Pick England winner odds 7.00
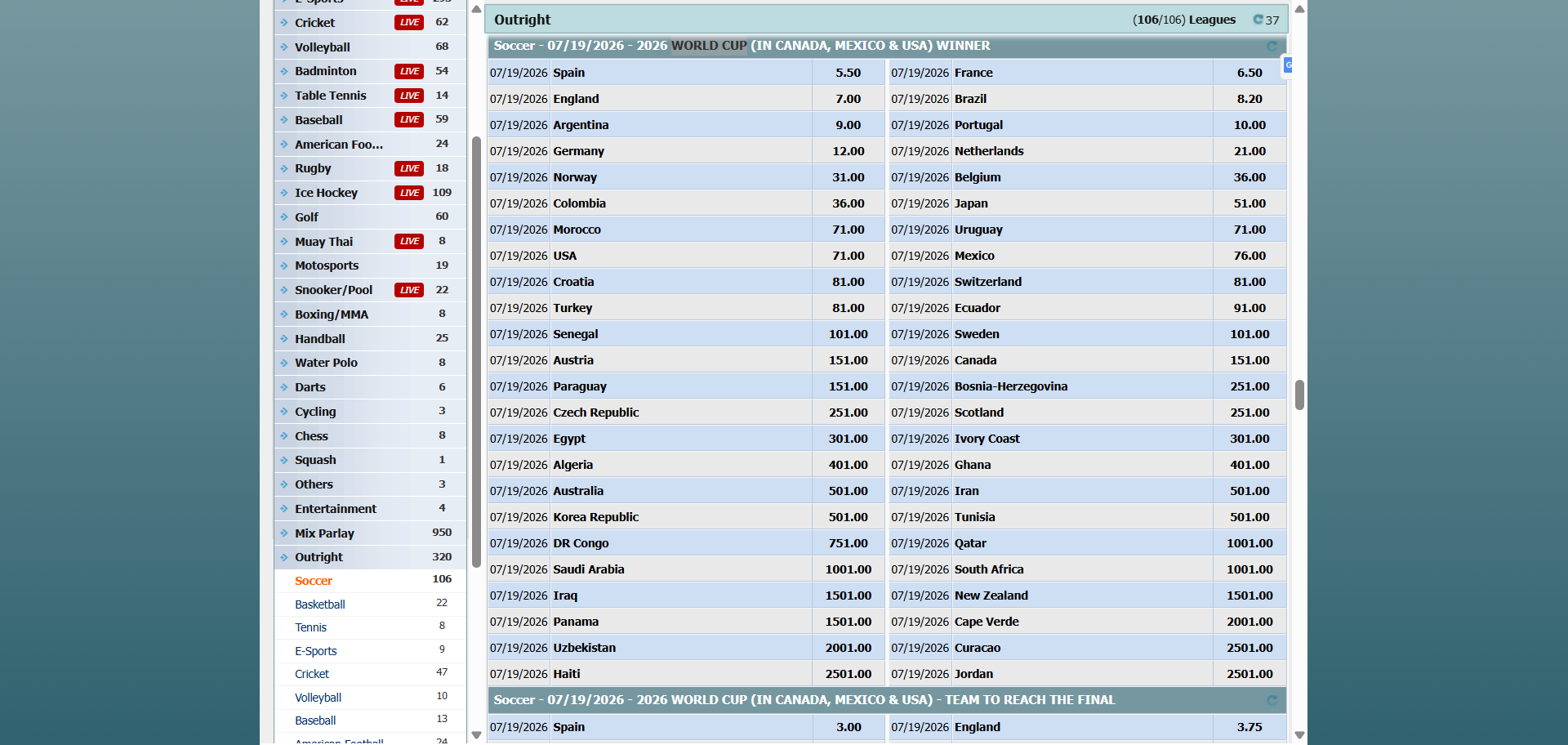The width and height of the screenshot is (1568, 745). click(848, 99)
